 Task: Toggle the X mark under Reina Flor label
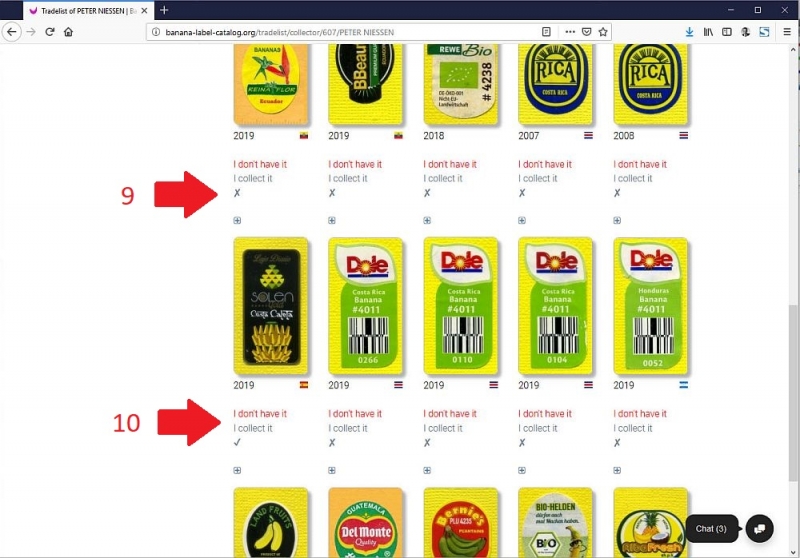237,193
